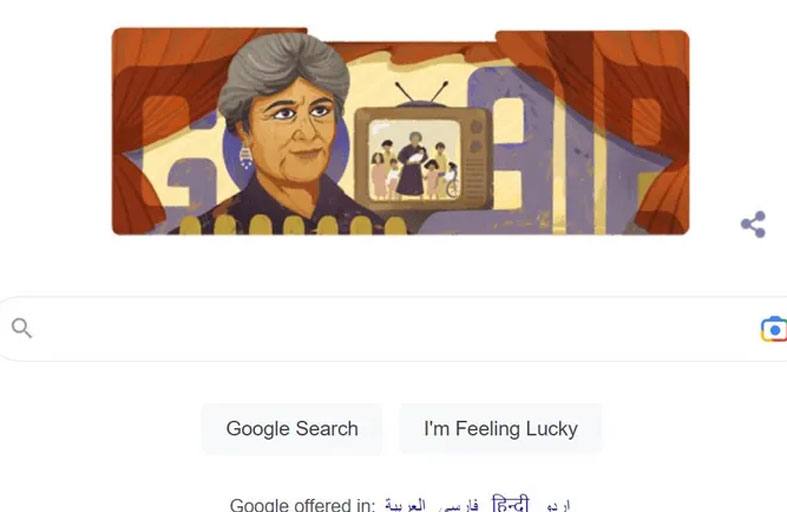This screenshot has height=512, width=787.
Task: Switch Google to Hindi language link
Action: coord(510,503)
